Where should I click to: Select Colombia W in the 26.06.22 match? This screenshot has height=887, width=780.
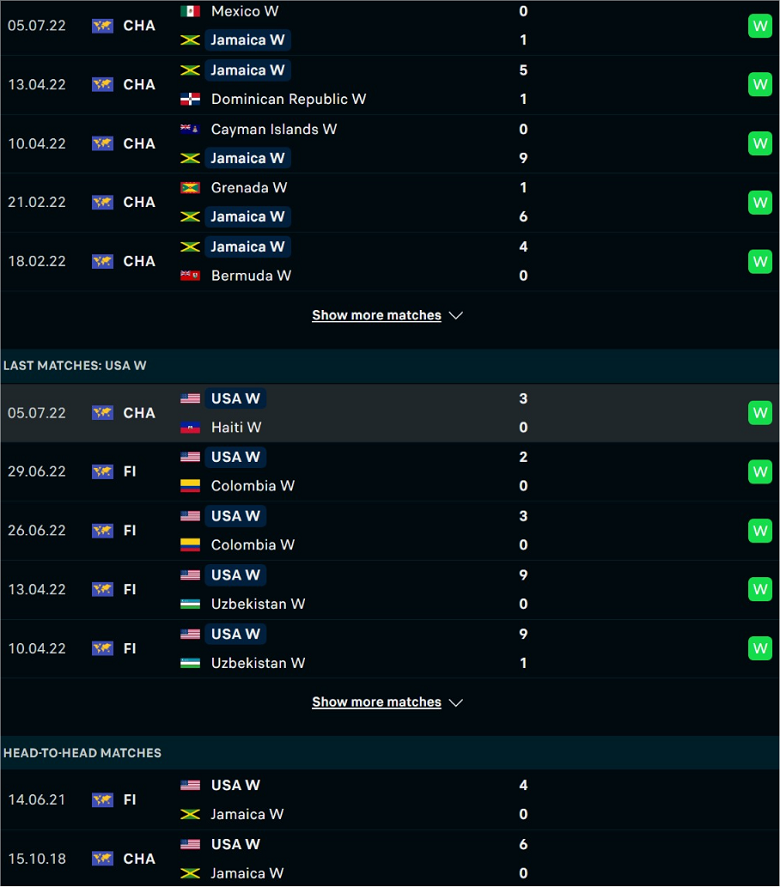tap(252, 545)
